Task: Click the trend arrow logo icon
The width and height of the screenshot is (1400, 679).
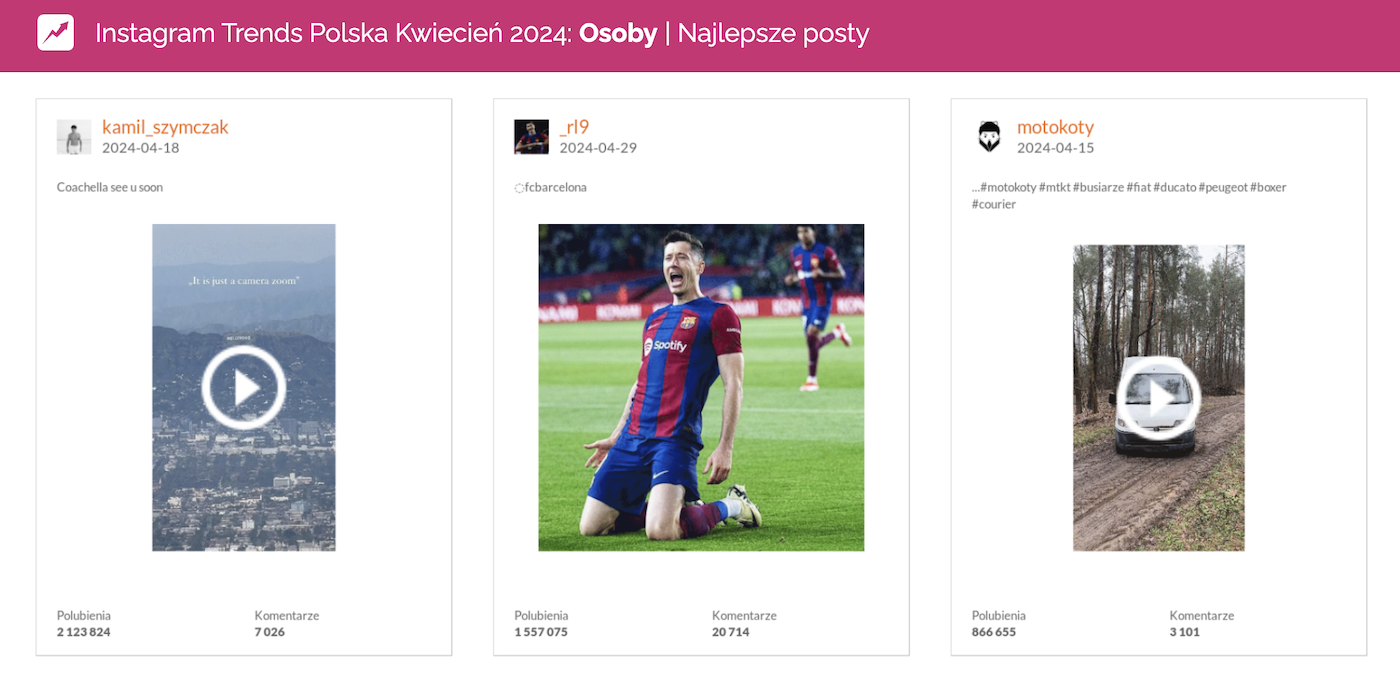Action: tap(56, 33)
